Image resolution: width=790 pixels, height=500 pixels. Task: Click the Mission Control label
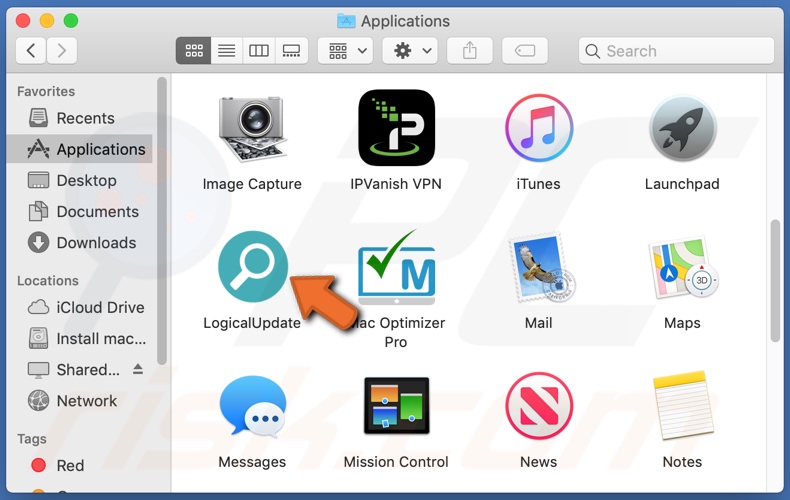pyautogui.click(x=396, y=462)
